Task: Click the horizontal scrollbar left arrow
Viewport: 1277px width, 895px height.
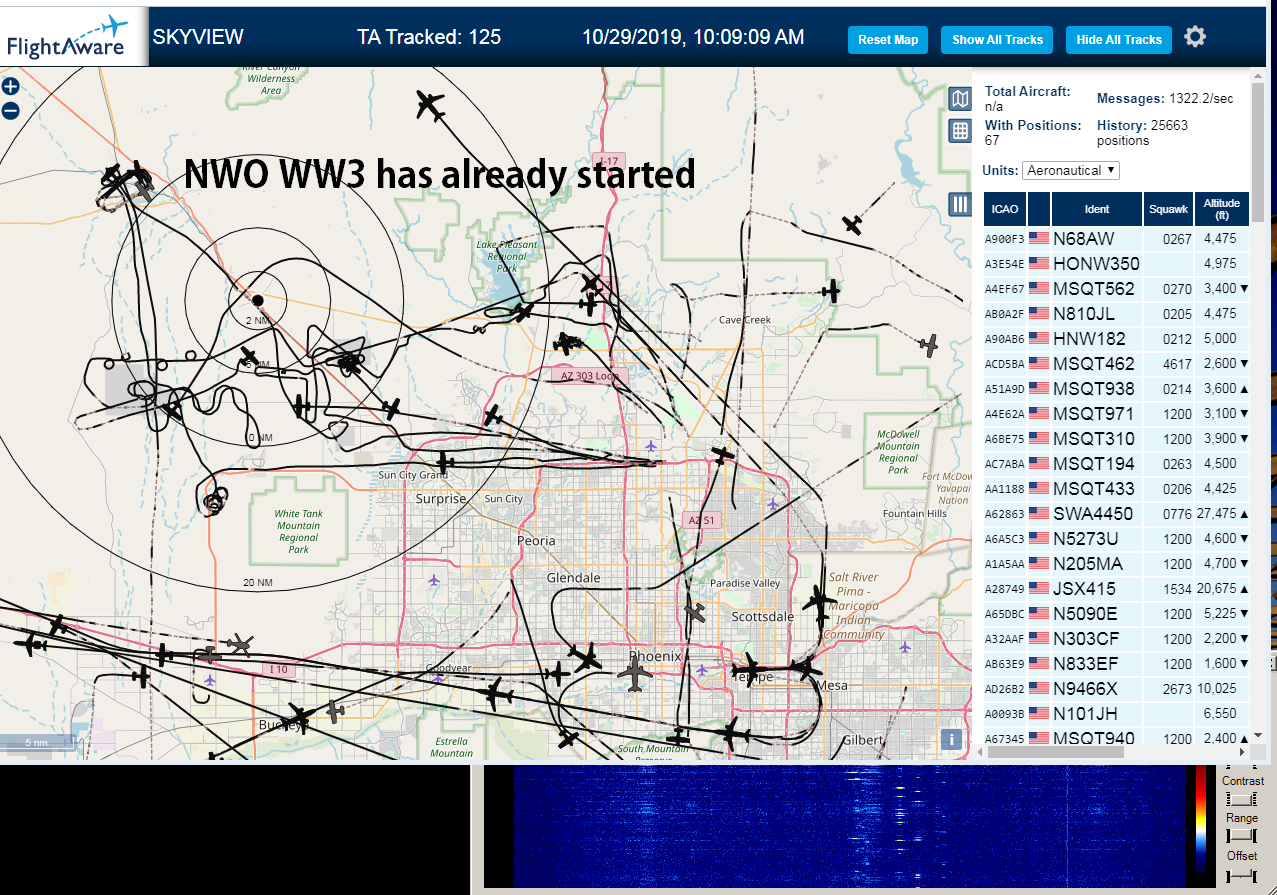Action: (x=981, y=752)
